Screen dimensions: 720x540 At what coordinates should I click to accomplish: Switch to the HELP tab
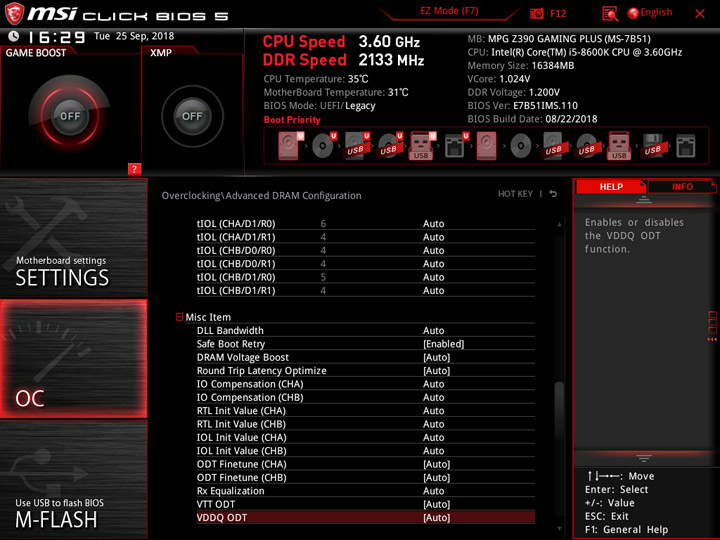(611, 186)
